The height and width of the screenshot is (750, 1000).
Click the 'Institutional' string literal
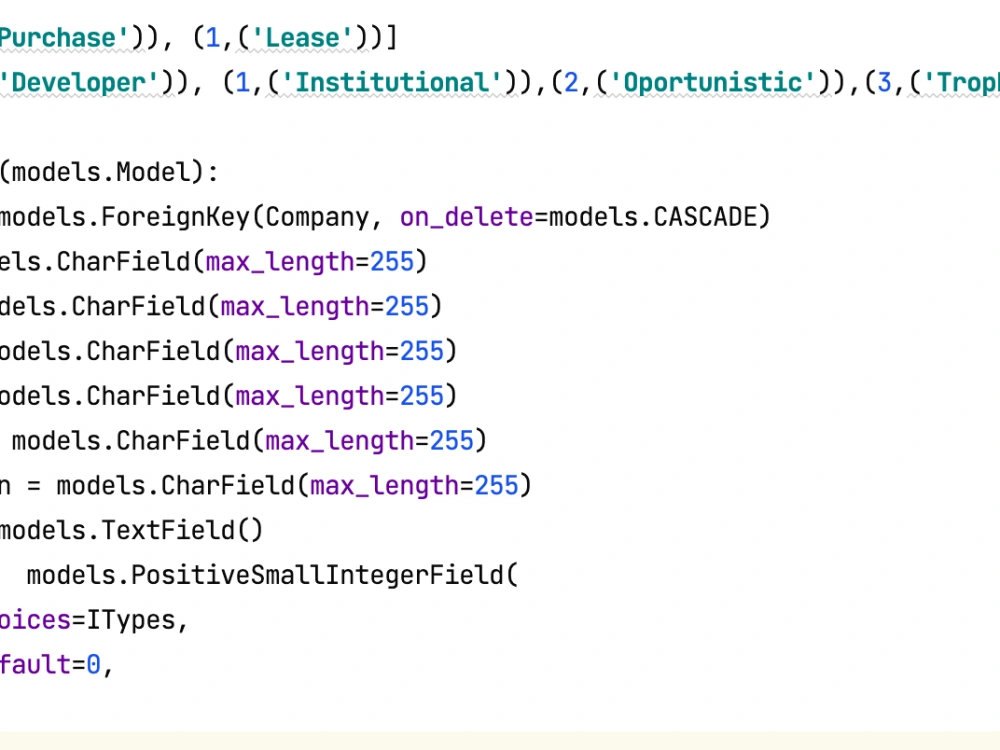(x=391, y=82)
